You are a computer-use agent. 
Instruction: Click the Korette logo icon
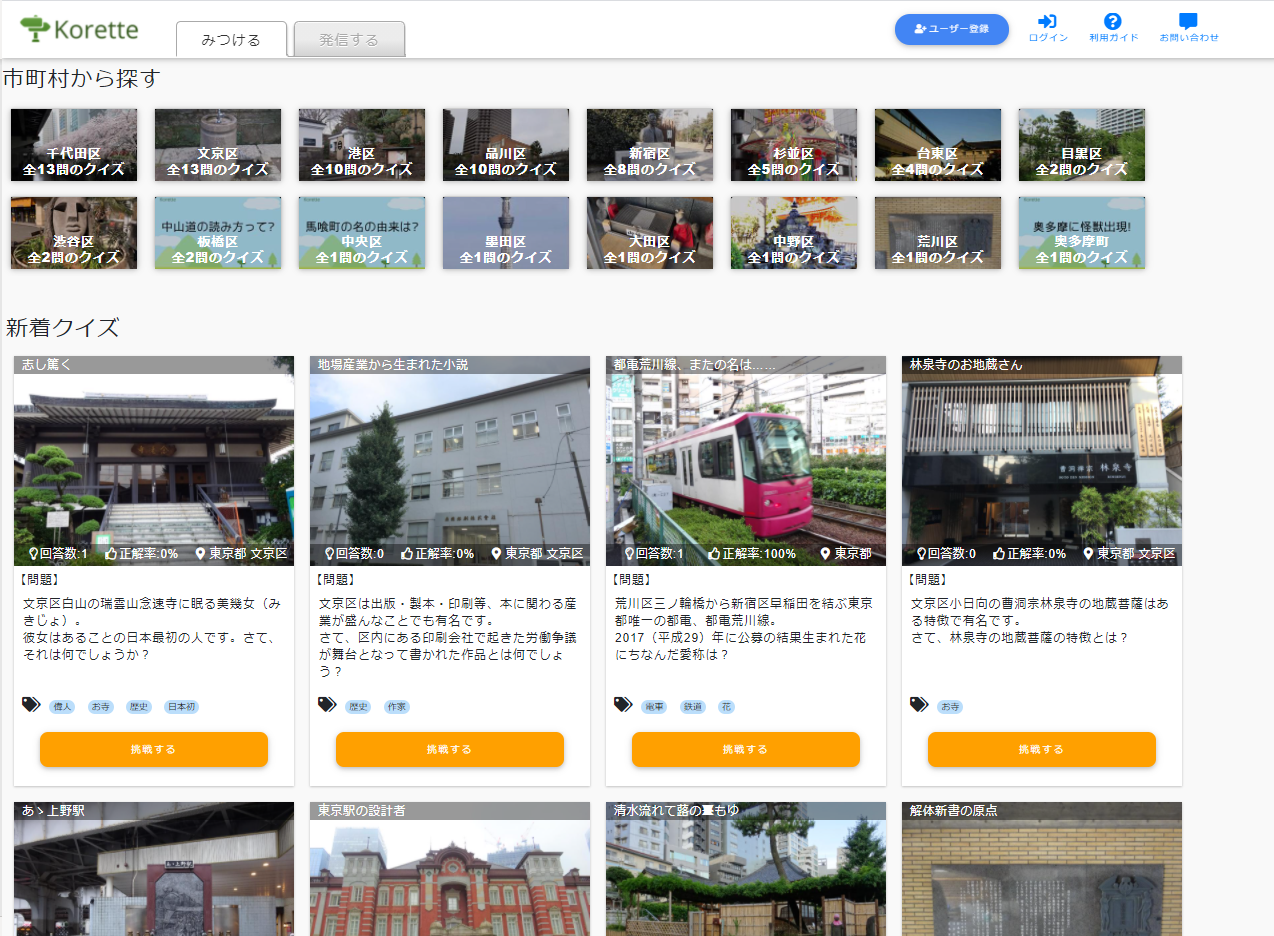pyautogui.click(x=35, y=29)
